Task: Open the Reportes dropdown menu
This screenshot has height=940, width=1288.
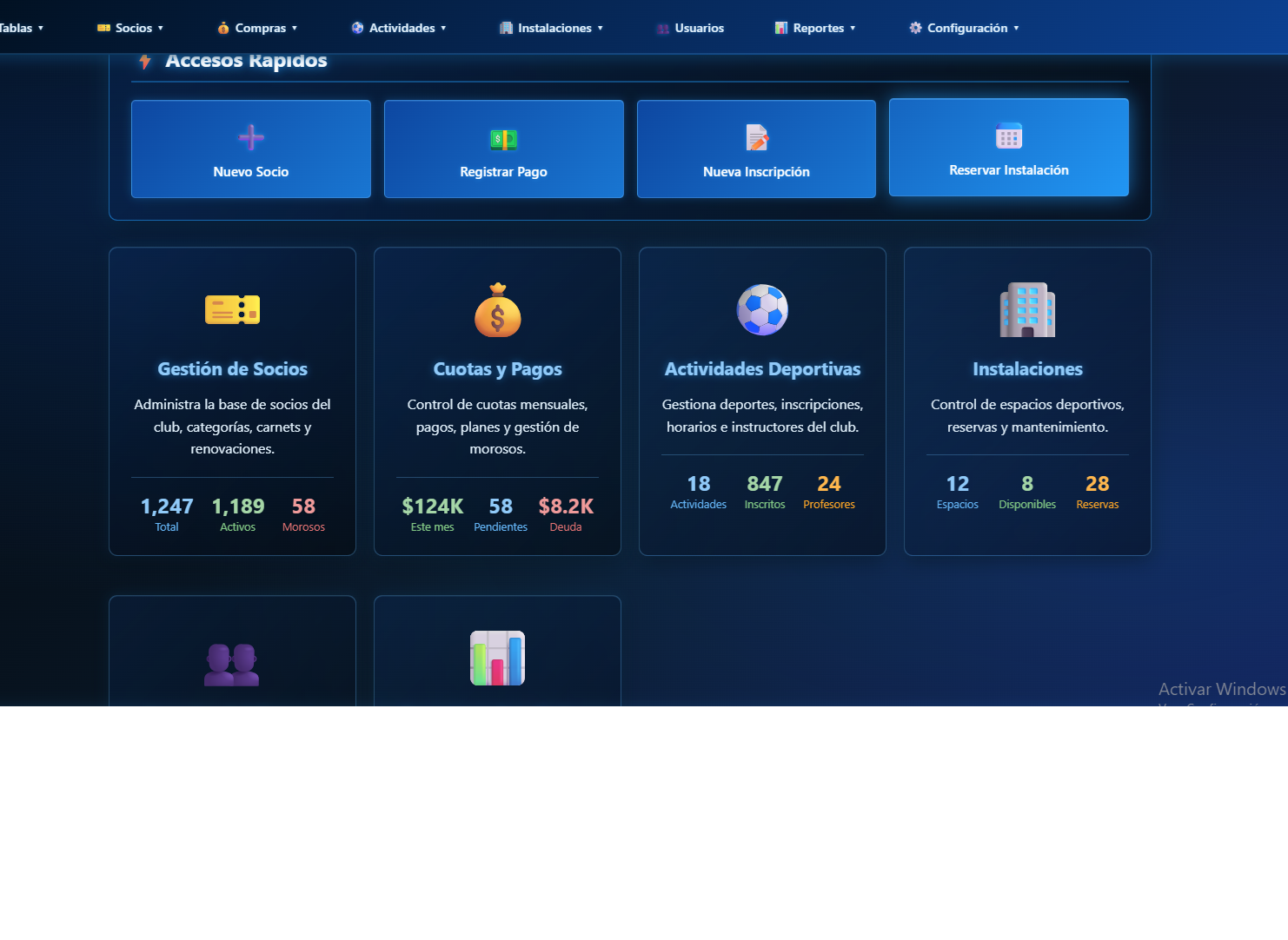Action: click(x=815, y=27)
